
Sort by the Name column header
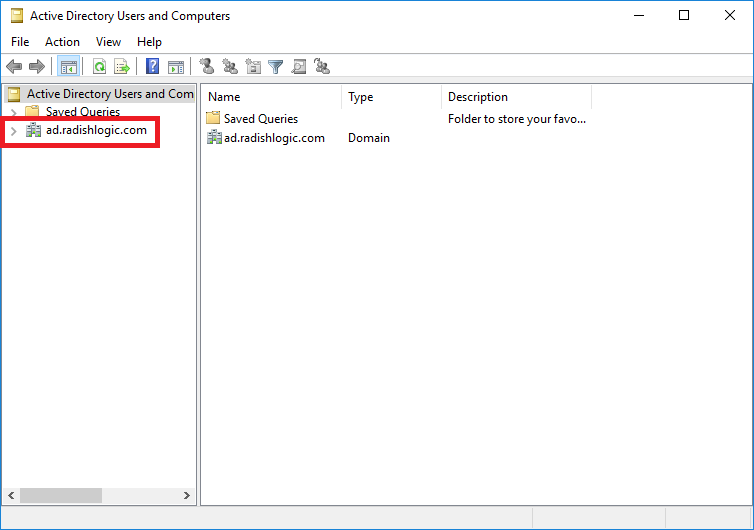click(272, 97)
